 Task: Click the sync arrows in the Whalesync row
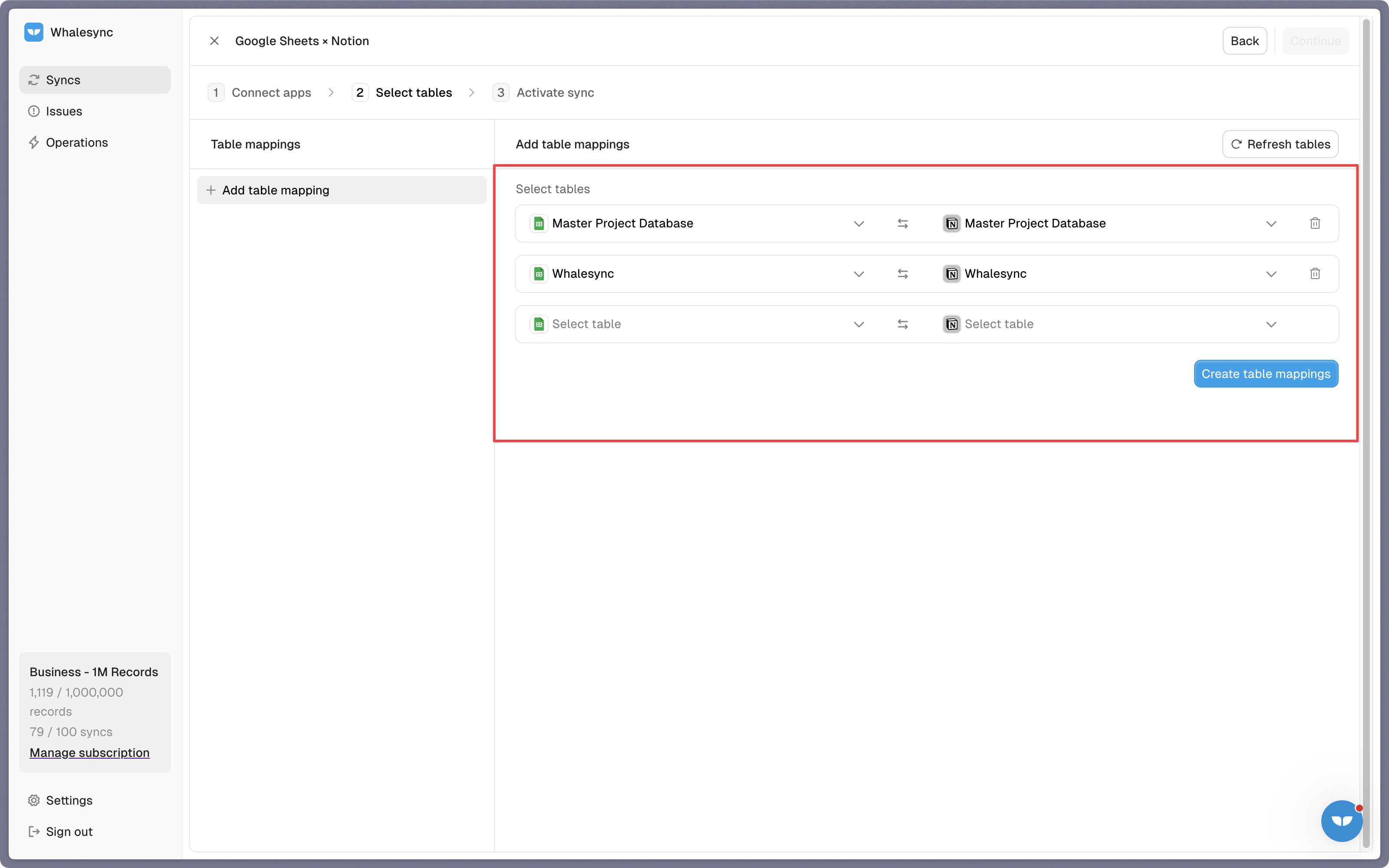(x=903, y=274)
